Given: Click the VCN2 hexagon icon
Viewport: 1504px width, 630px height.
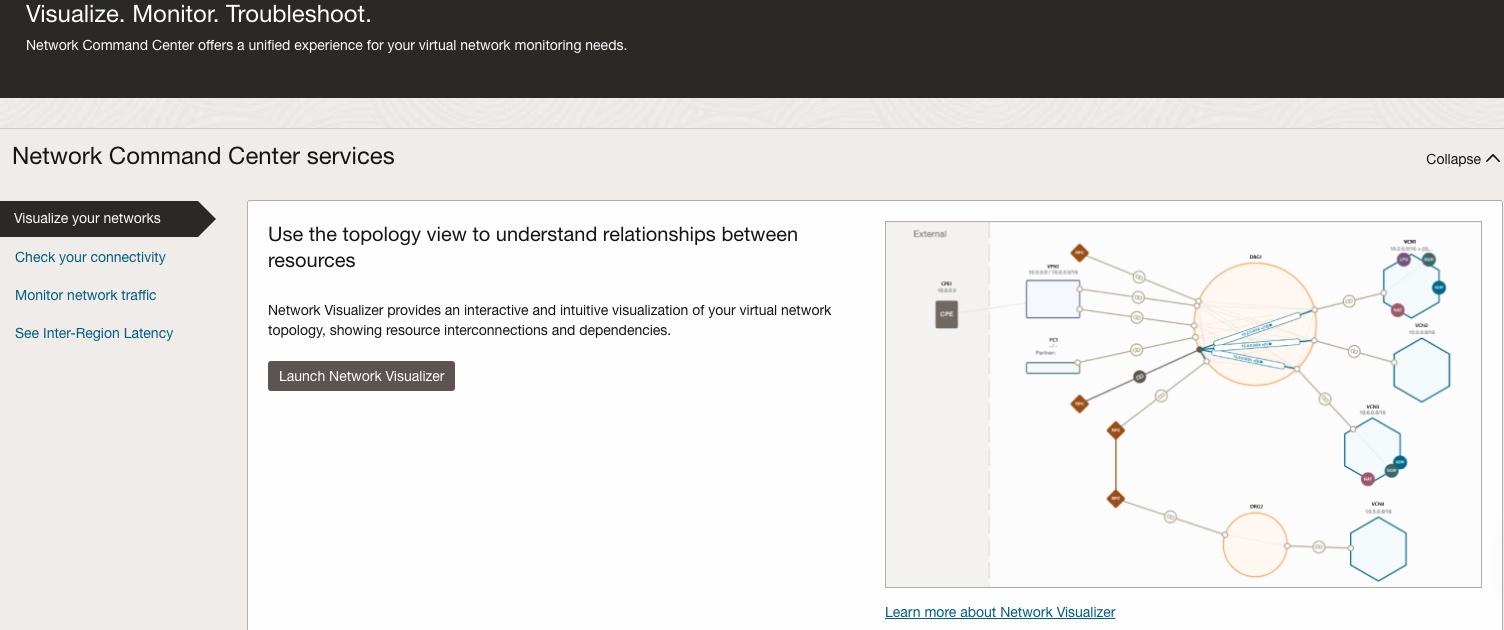Looking at the screenshot, I should (1421, 369).
